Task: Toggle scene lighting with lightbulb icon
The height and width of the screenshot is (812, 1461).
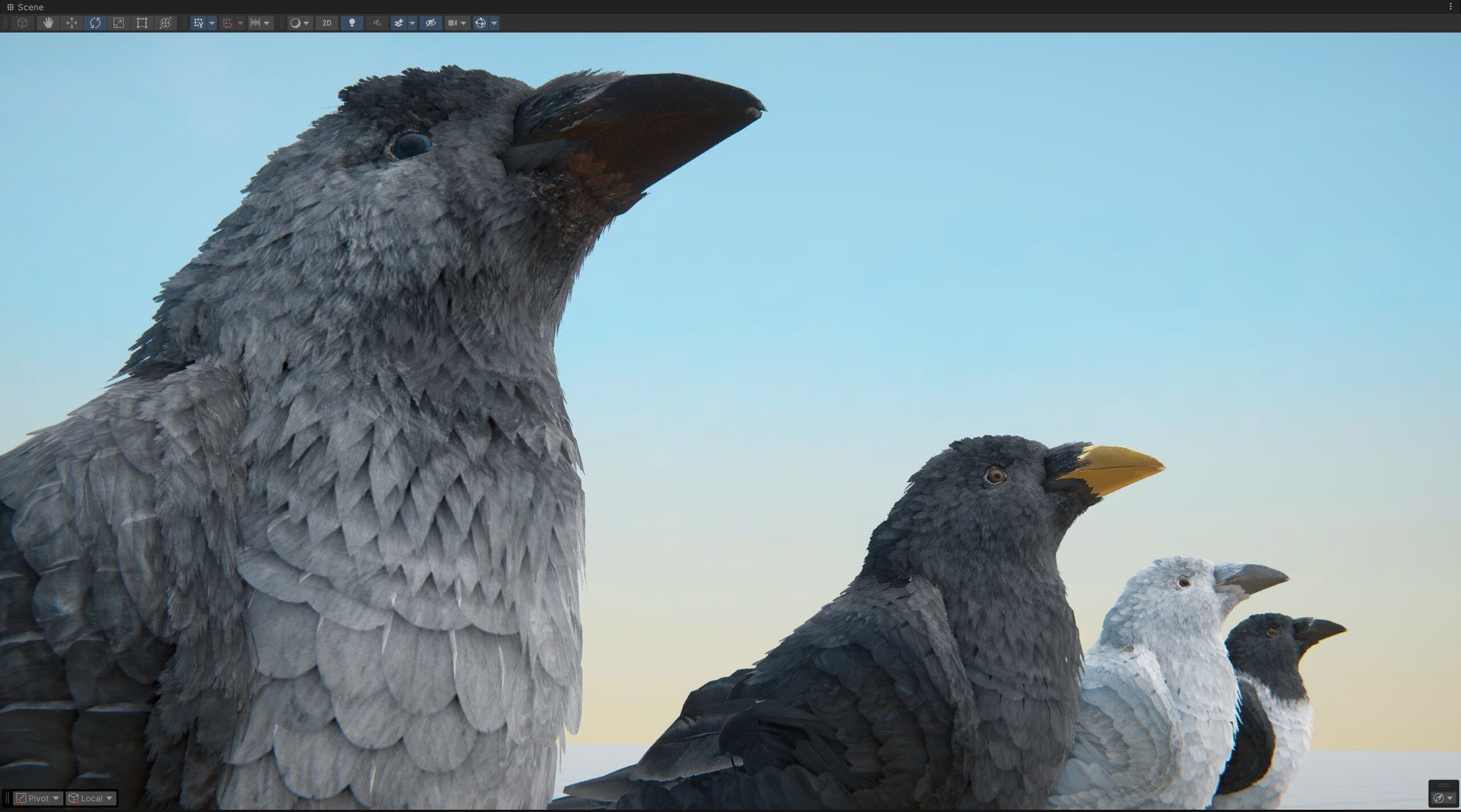Action: coord(352,23)
